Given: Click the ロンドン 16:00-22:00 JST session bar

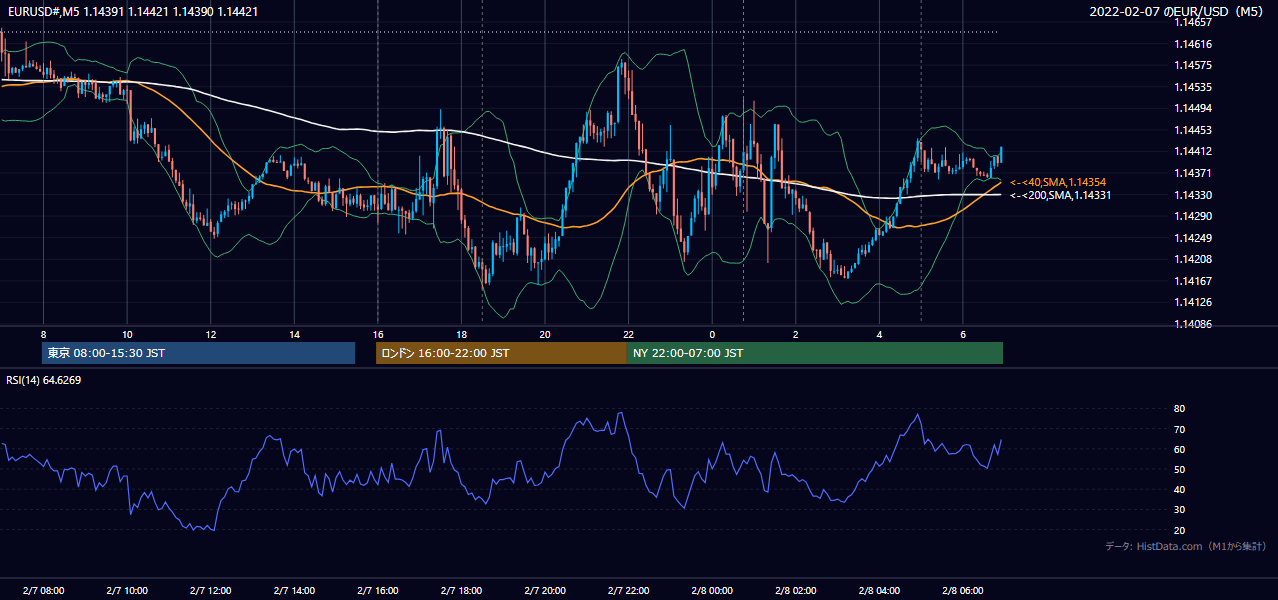Looking at the screenshot, I should click(501, 353).
